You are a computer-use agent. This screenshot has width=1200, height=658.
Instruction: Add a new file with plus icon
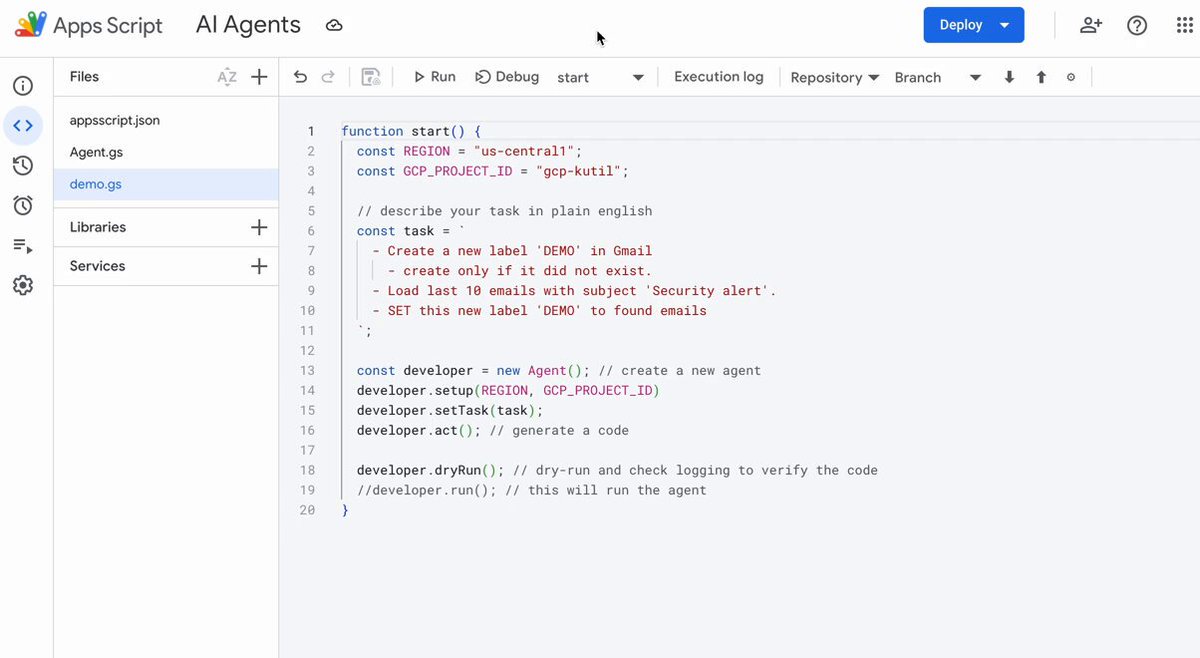click(x=259, y=77)
